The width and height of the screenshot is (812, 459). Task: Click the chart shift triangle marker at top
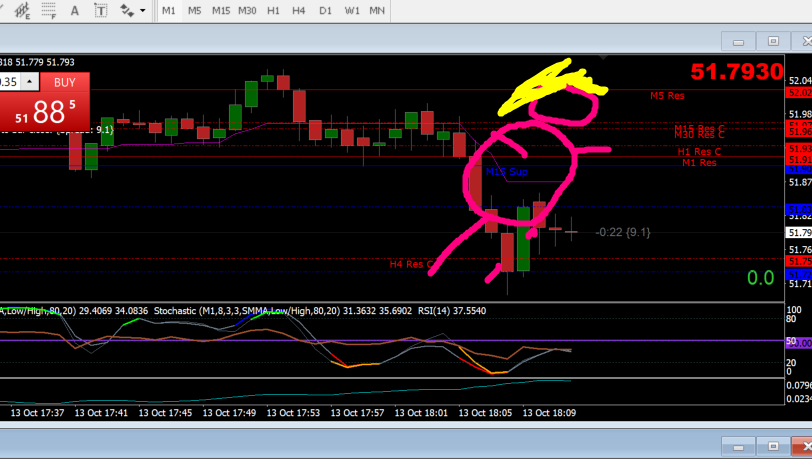coord(603,56)
